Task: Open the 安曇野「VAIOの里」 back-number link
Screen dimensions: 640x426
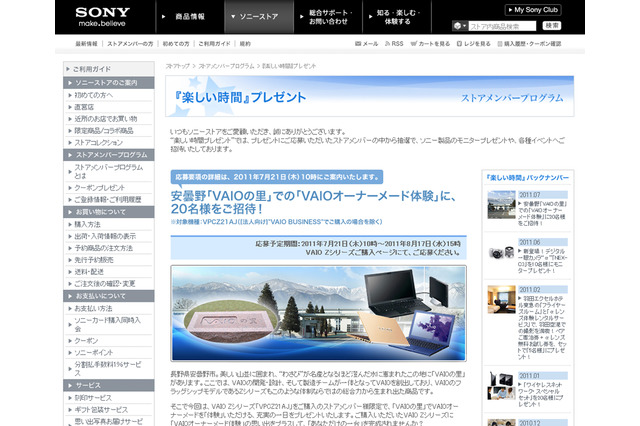Action: (x=542, y=213)
